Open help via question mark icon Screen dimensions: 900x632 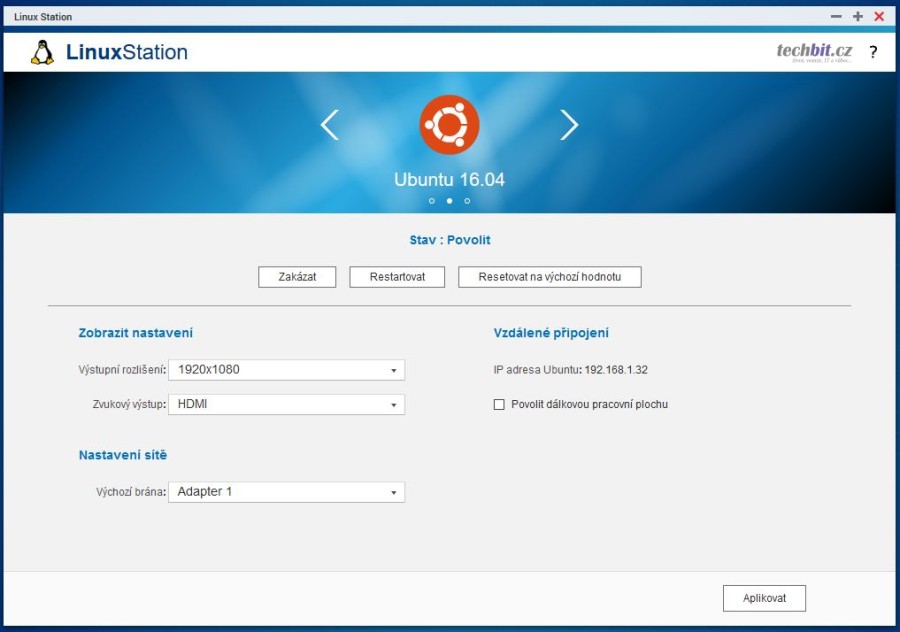[x=873, y=52]
